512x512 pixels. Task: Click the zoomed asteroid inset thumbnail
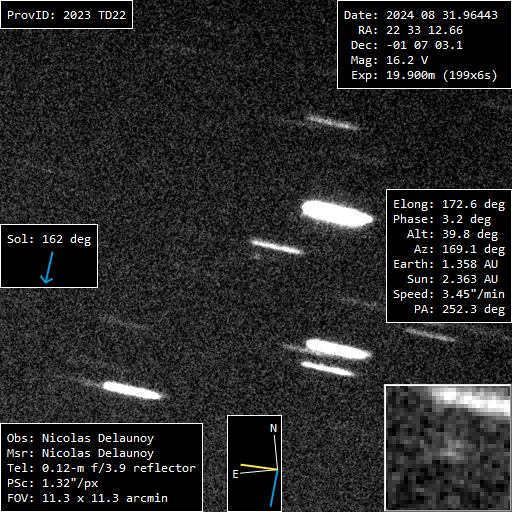[448, 448]
